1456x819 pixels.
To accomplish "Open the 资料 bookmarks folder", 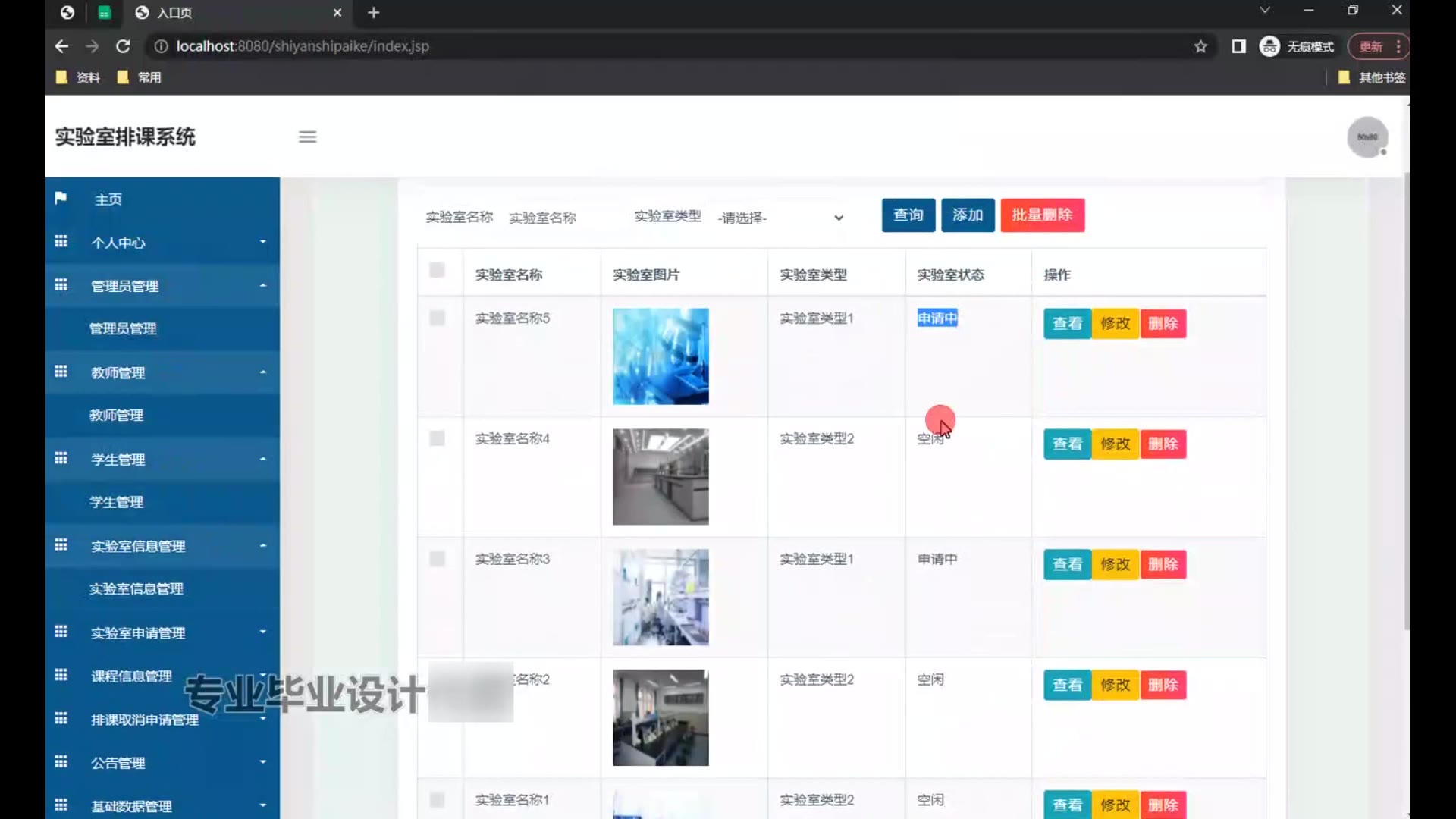I will click(78, 77).
